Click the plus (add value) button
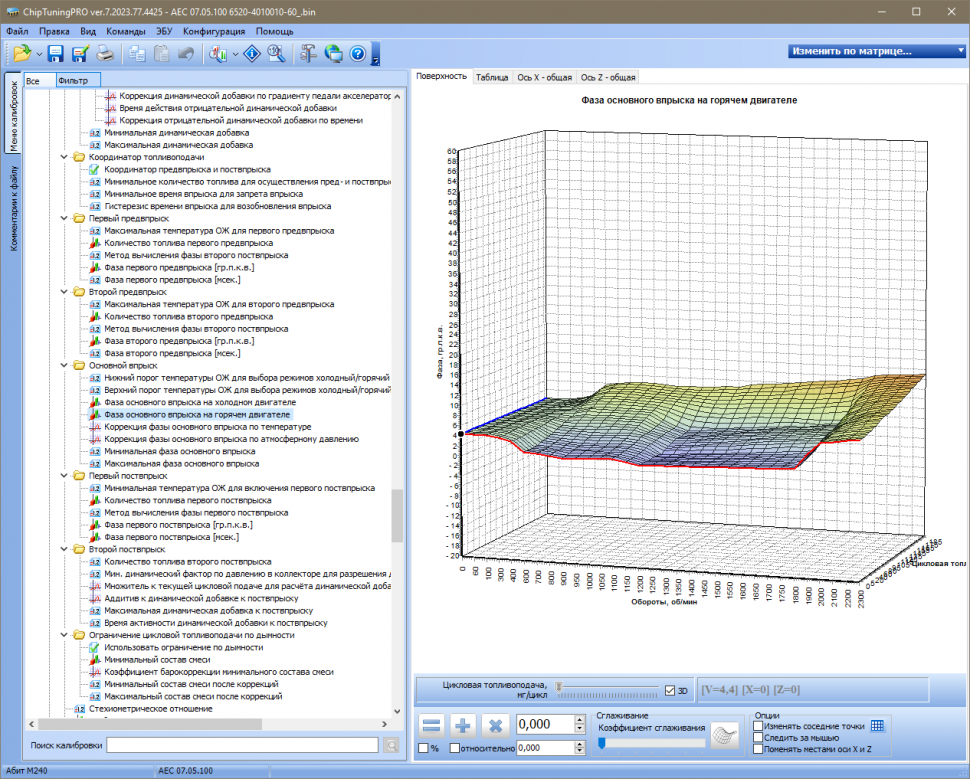This screenshot has height=779, width=970. pyautogui.click(x=463, y=725)
